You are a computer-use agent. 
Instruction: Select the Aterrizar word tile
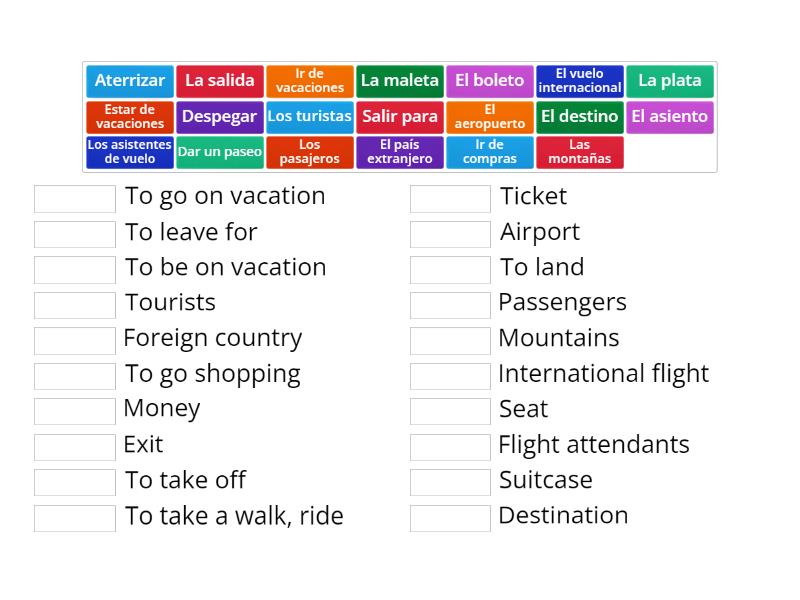tap(129, 81)
